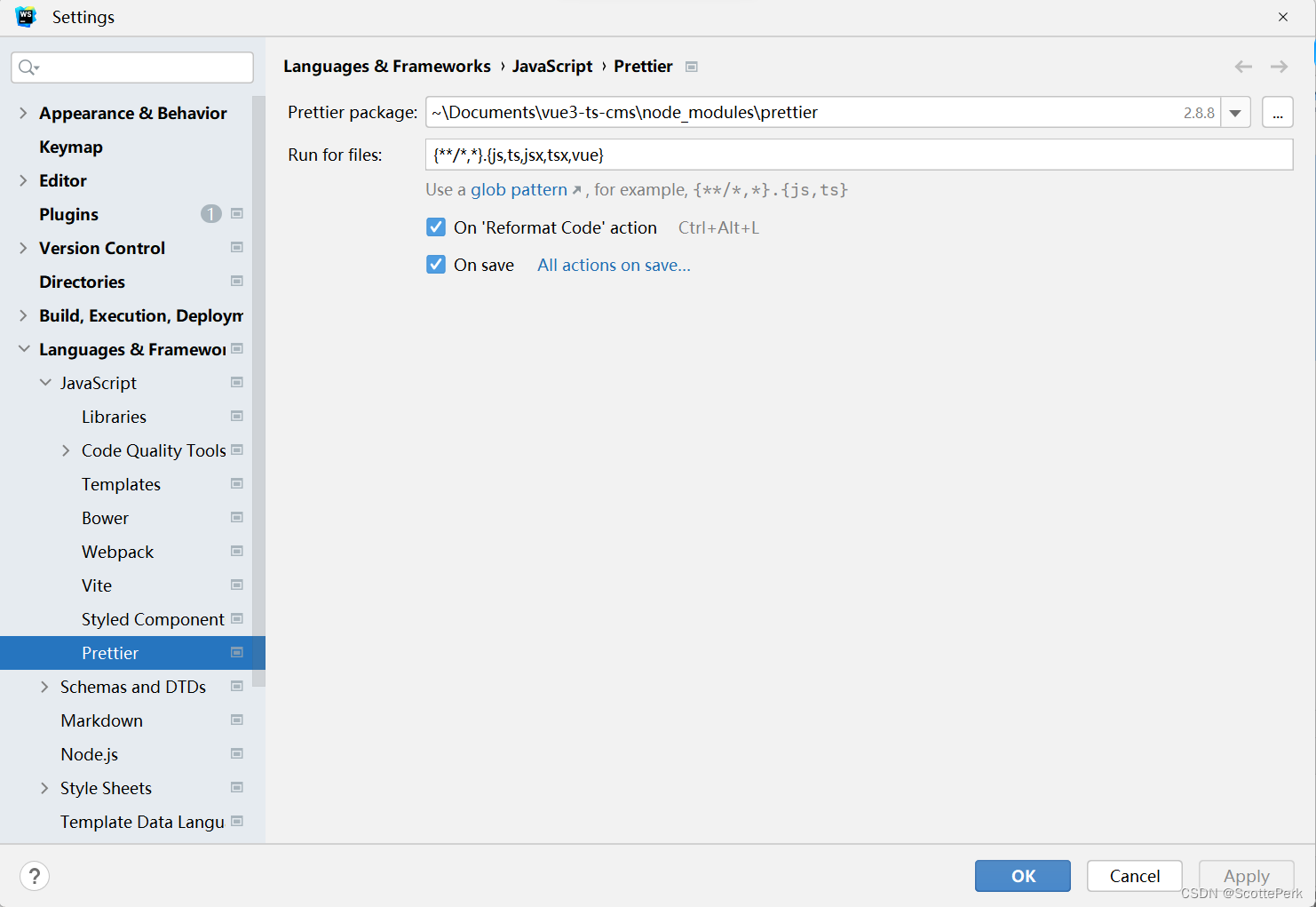Expand Style Sheets node

tap(44, 788)
